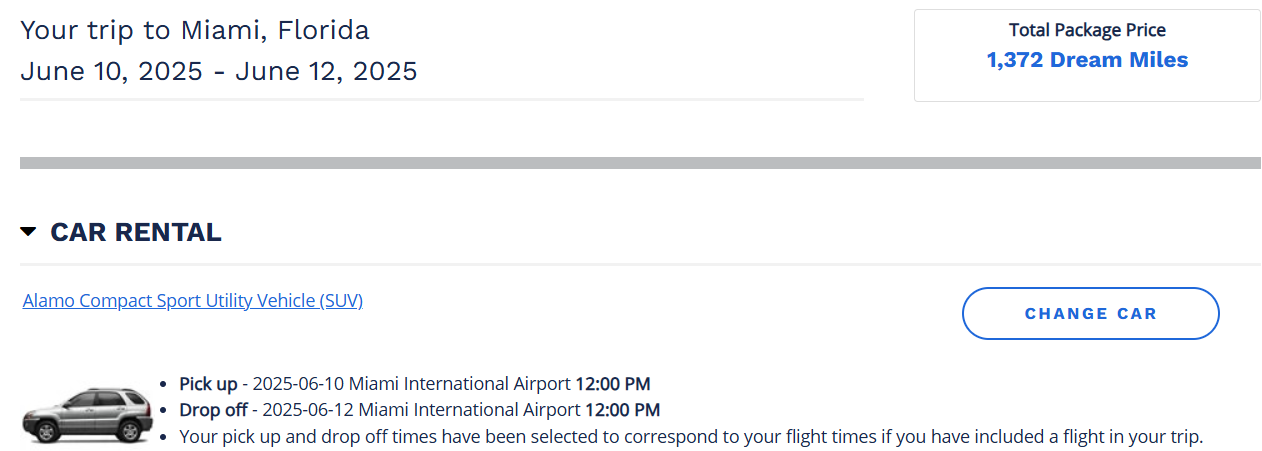Click Miami International Airport in pick up line

click(x=460, y=384)
